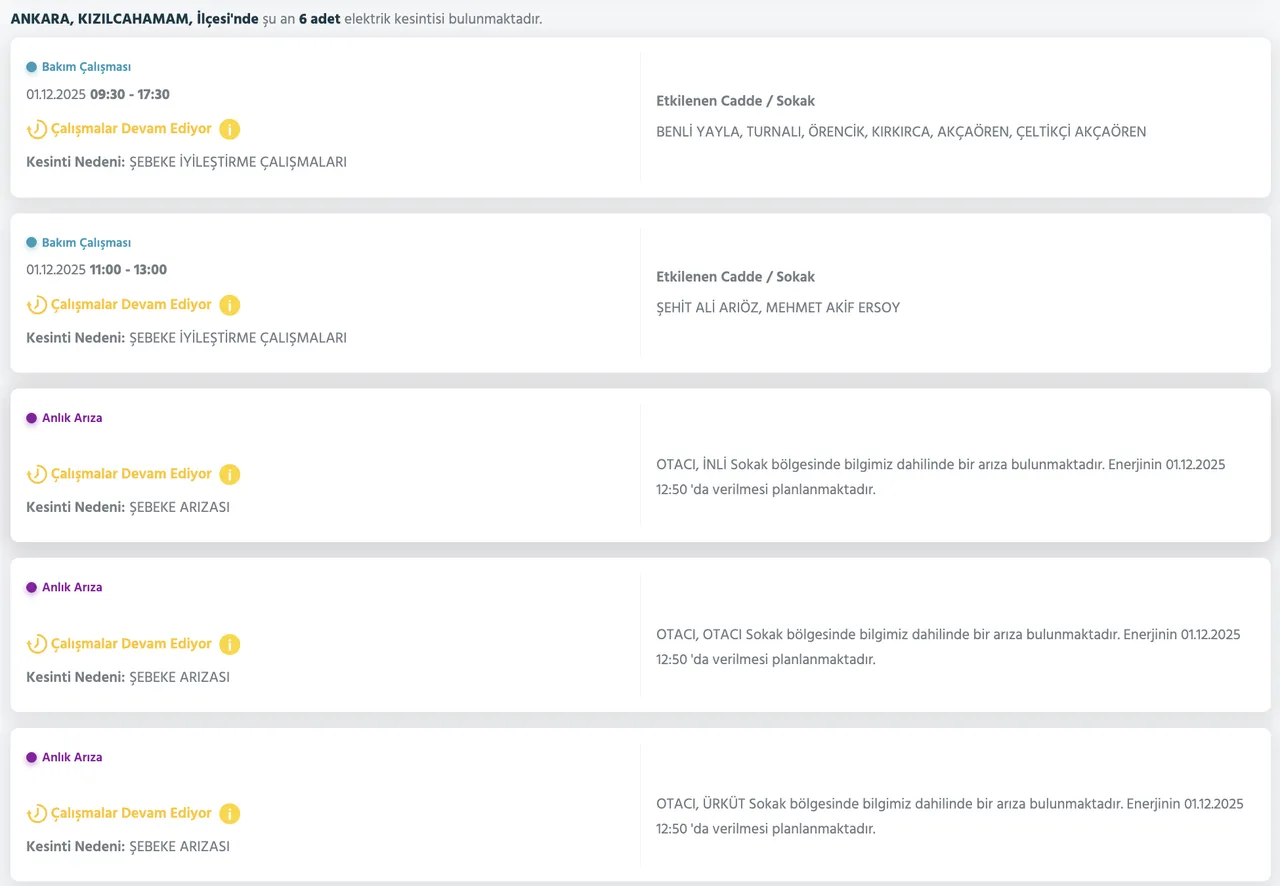Click clock icon in the 09:30 - 17:30 card
Screen dimensions: 1280x886
tap(37, 129)
